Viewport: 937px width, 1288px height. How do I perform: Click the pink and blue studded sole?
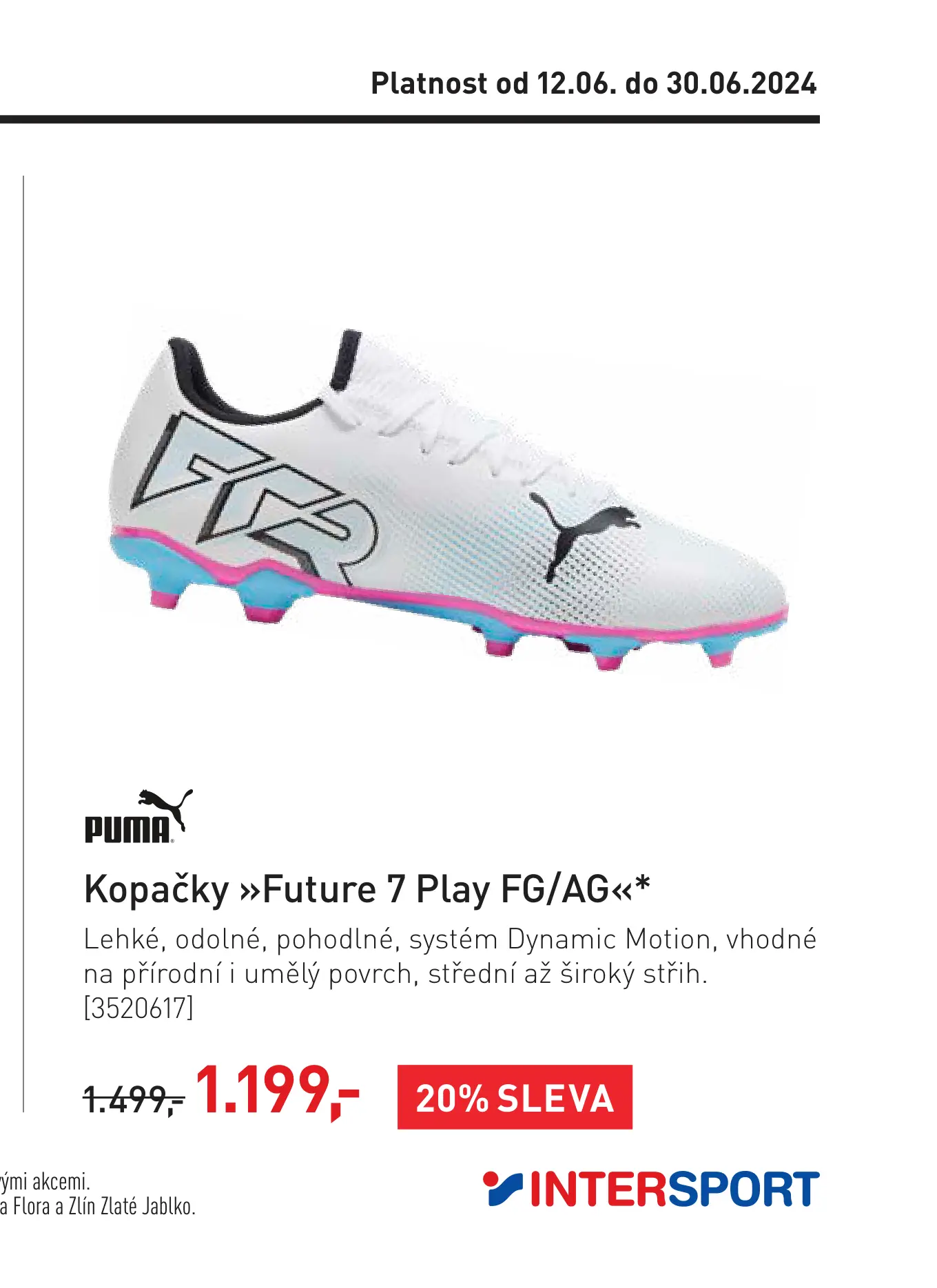coord(448,599)
